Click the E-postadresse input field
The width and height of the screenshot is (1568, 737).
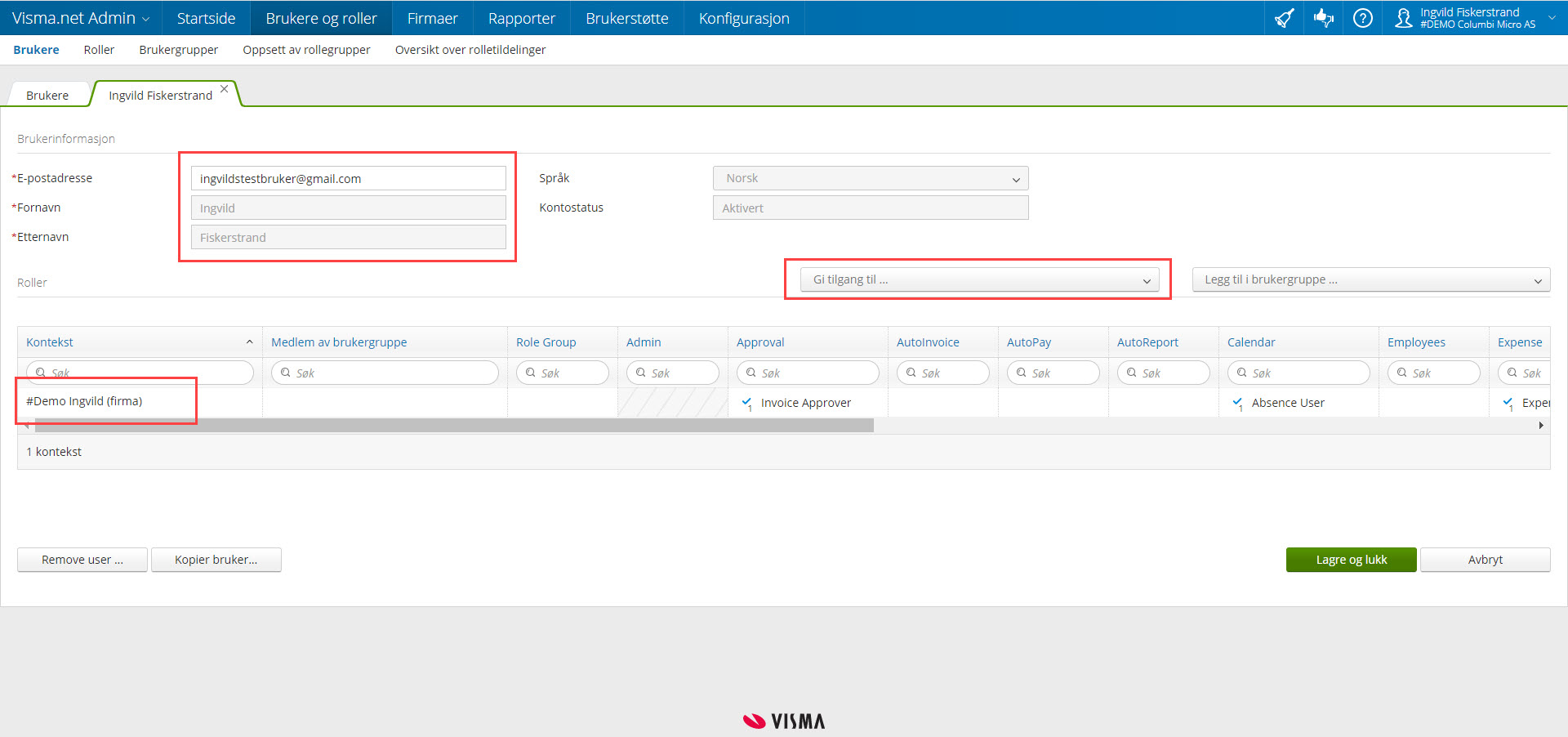pyautogui.click(x=349, y=178)
